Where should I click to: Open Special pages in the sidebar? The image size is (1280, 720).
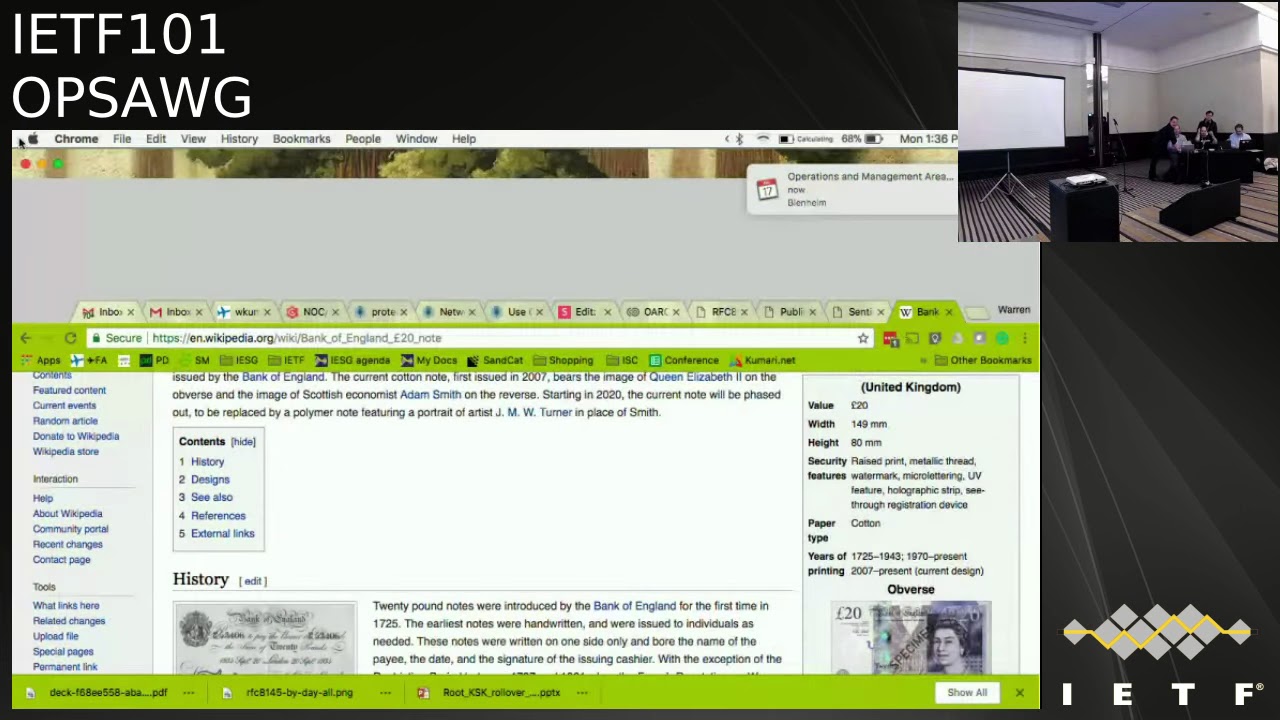click(63, 651)
